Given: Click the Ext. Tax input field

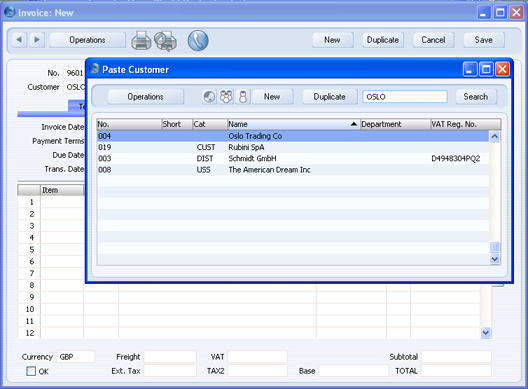Looking at the screenshot, I should pos(170,371).
